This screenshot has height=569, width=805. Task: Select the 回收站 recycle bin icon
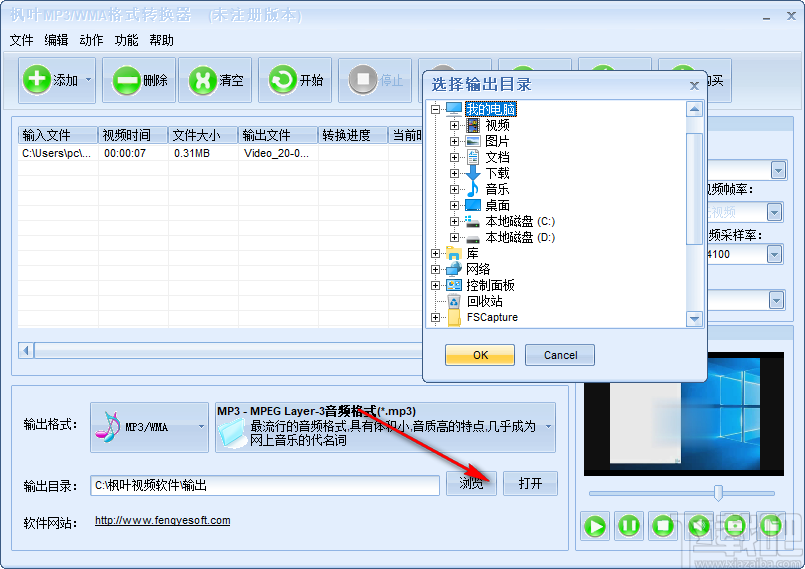coord(454,301)
